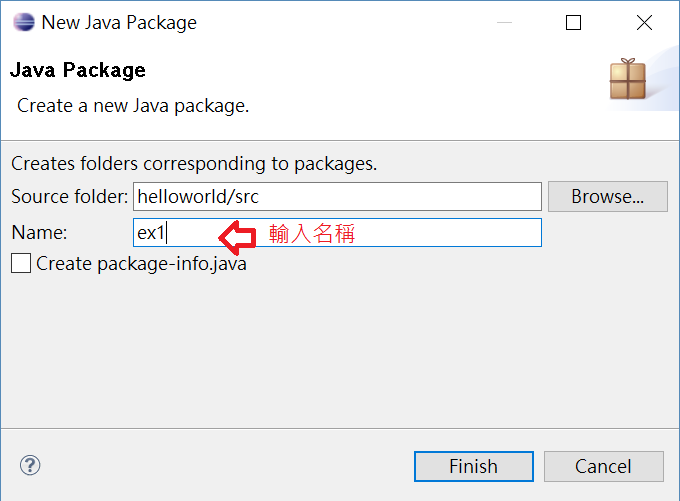Click the Name label
The width and height of the screenshot is (680, 501).
click(x=39, y=232)
